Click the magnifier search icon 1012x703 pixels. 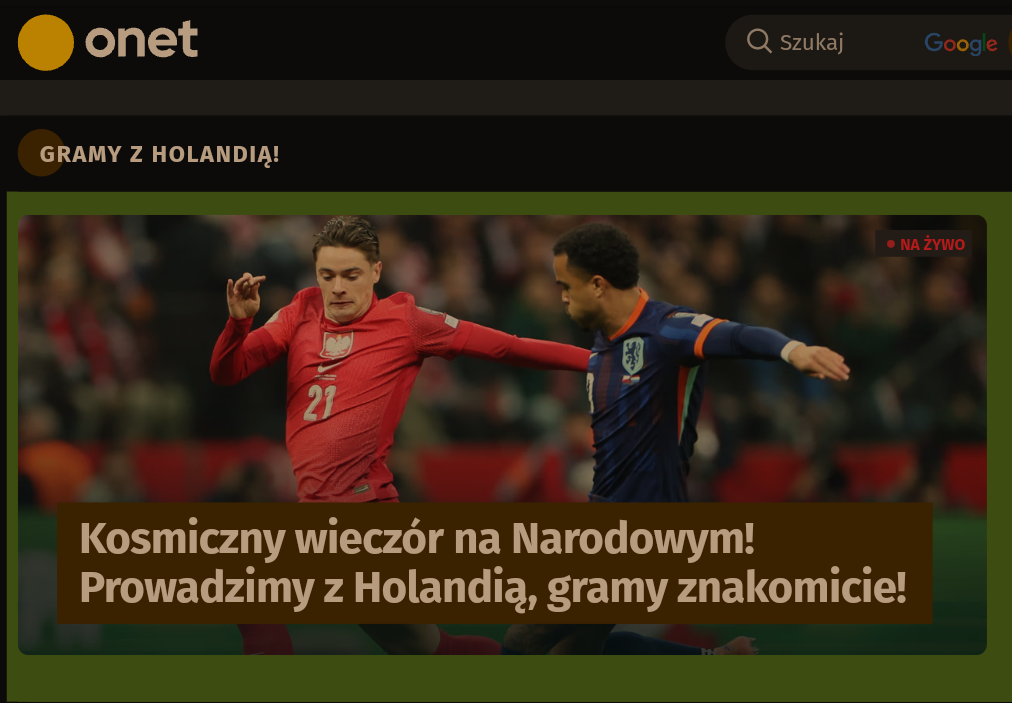pos(759,41)
